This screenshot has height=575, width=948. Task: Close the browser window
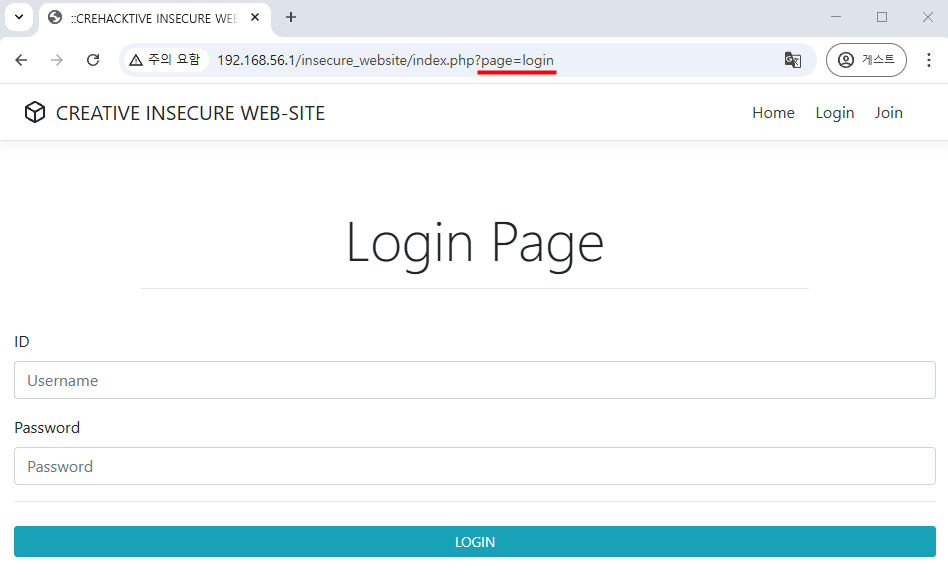click(x=927, y=17)
